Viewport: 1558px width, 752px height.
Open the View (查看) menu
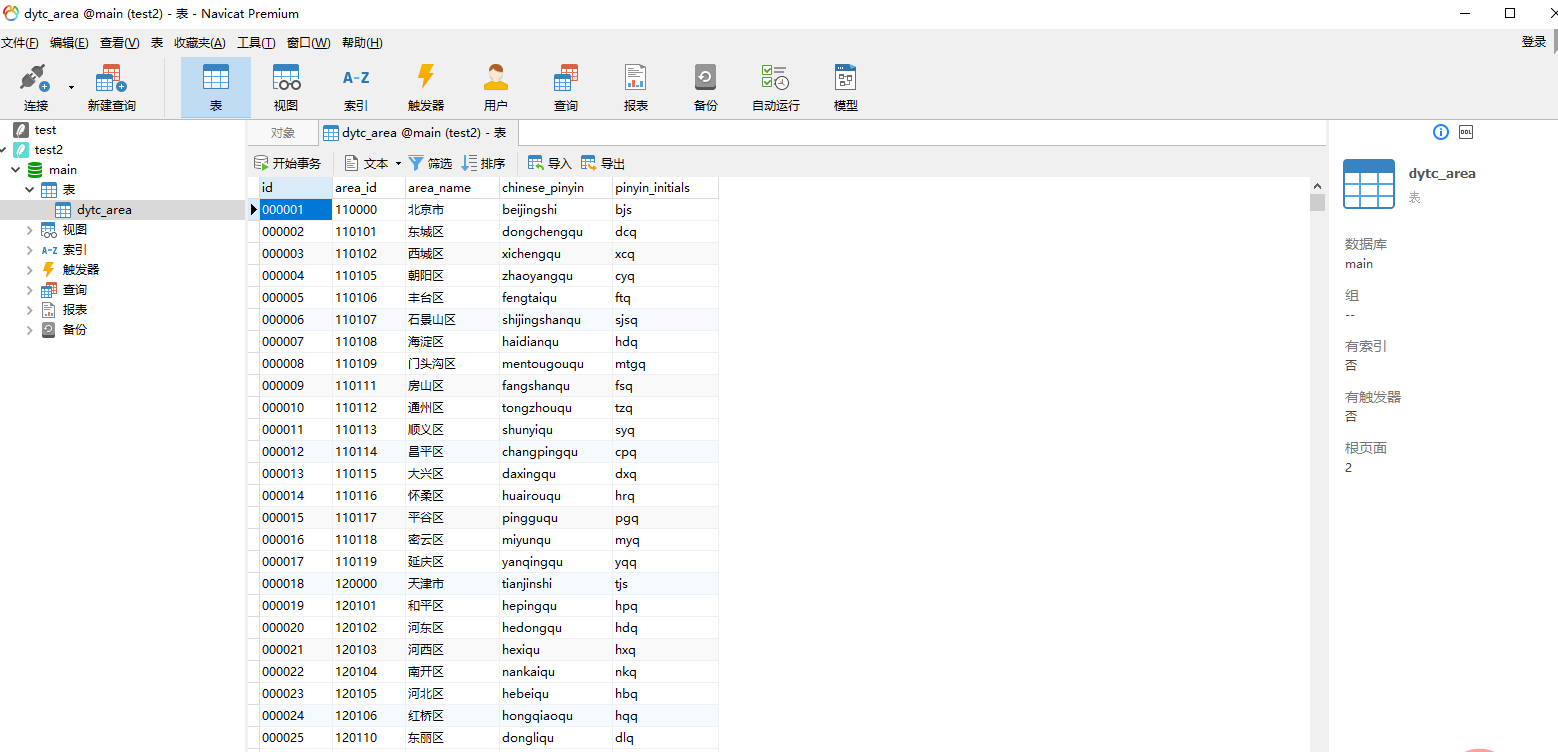[x=120, y=43]
